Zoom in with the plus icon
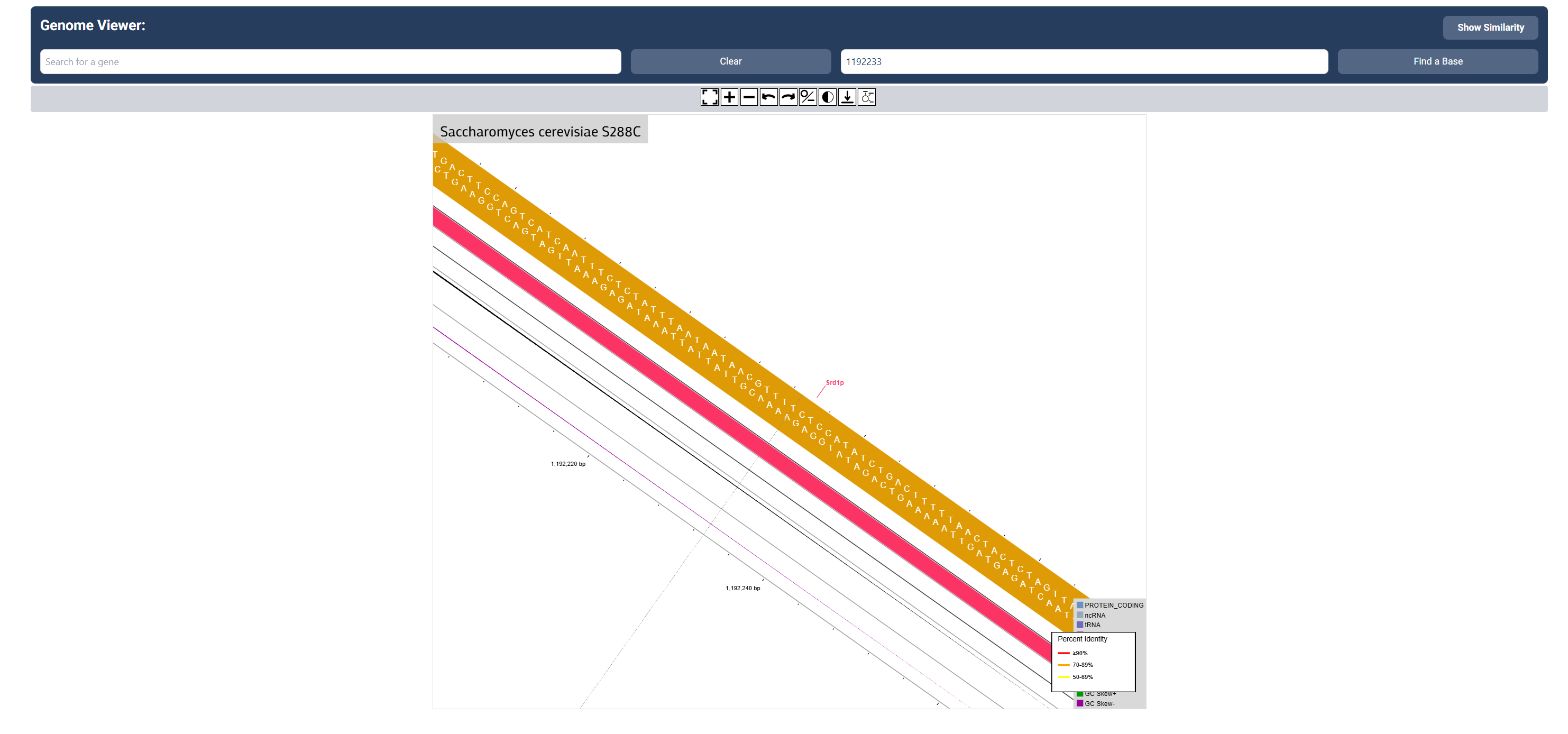This screenshot has height=734, width=1568. (729, 97)
